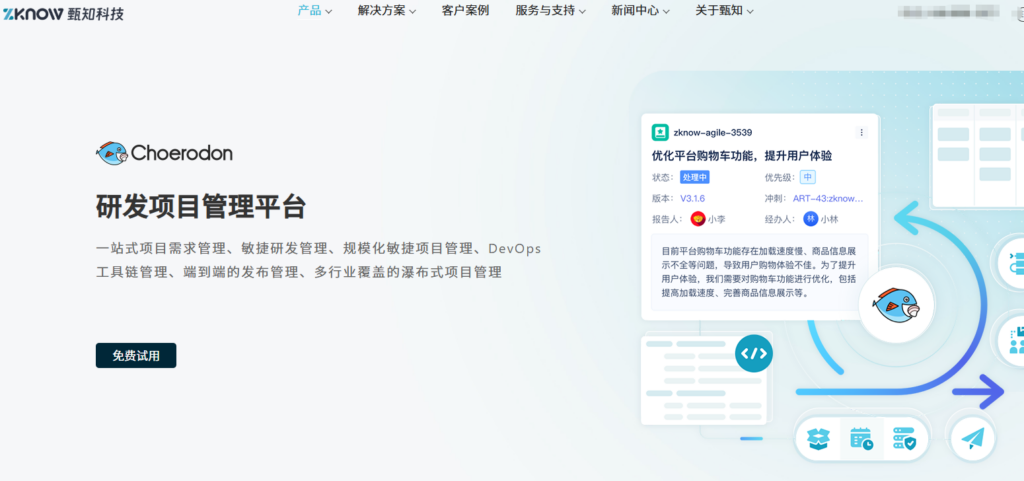Click the central fish mascot circle
This screenshot has height=481, width=1024.
pos(897,305)
